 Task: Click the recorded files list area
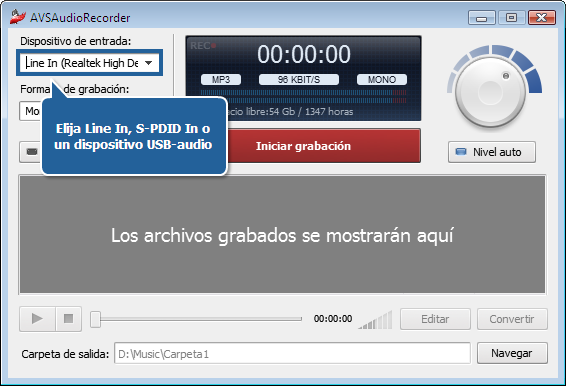282,234
